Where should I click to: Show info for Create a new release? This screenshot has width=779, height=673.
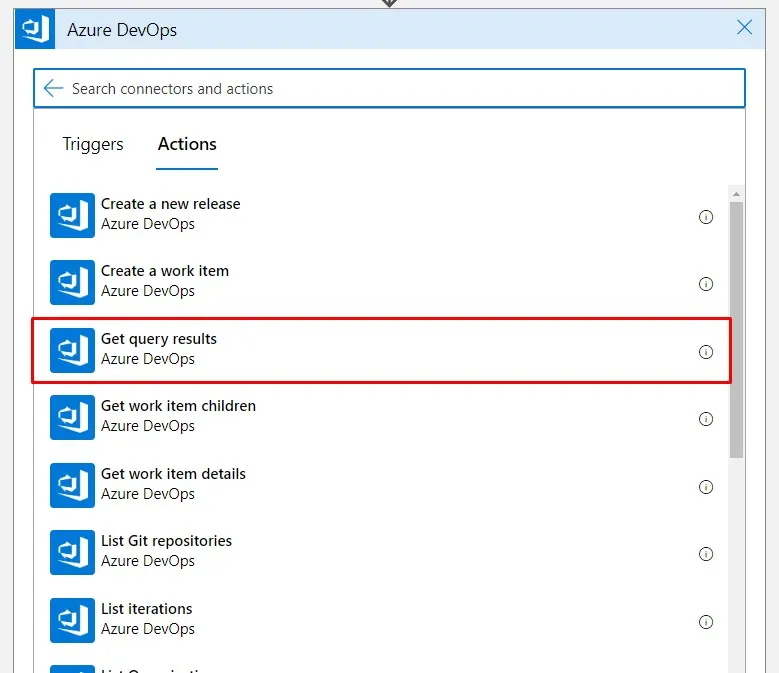point(705,217)
